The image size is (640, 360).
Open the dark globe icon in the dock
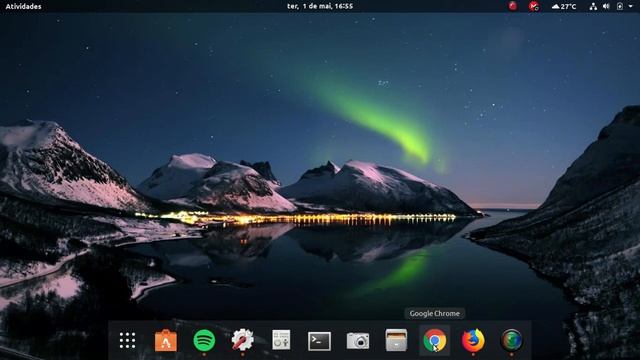tap(511, 340)
